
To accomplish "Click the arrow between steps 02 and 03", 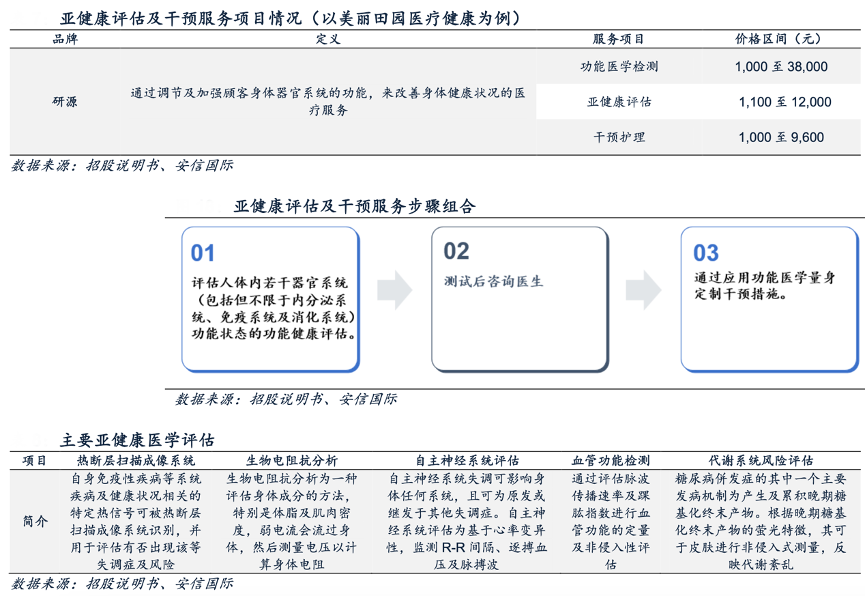I will click(645, 288).
